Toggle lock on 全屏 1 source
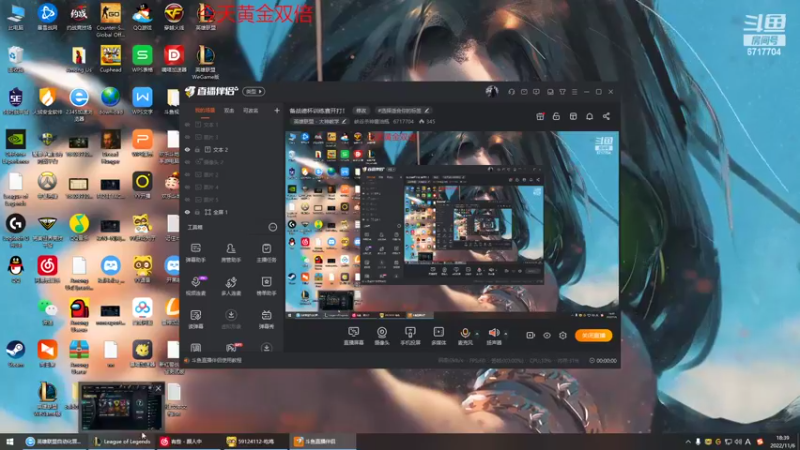The width and height of the screenshot is (800, 450). pos(197,212)
